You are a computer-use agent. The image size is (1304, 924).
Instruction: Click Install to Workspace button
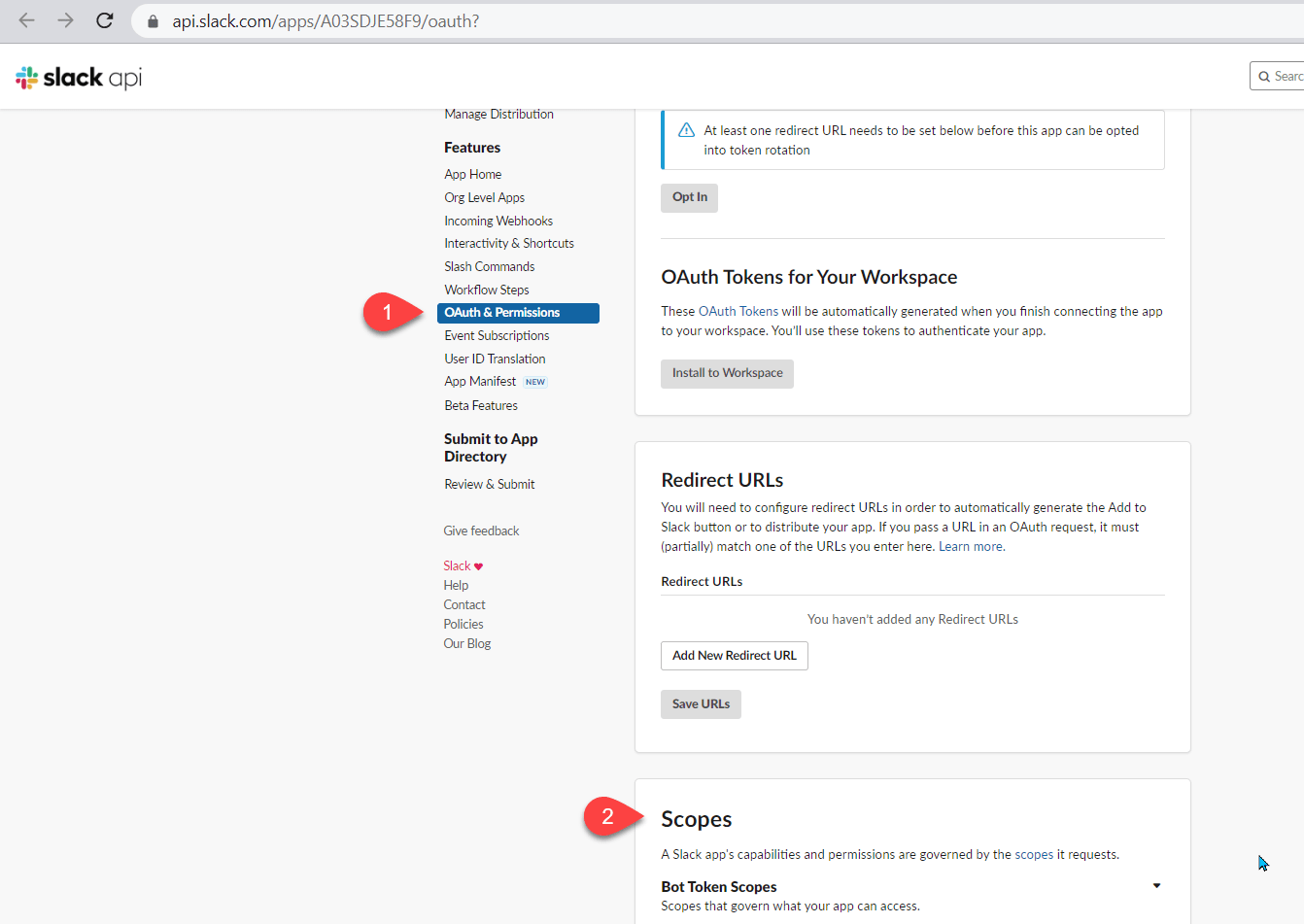[727, 373]
